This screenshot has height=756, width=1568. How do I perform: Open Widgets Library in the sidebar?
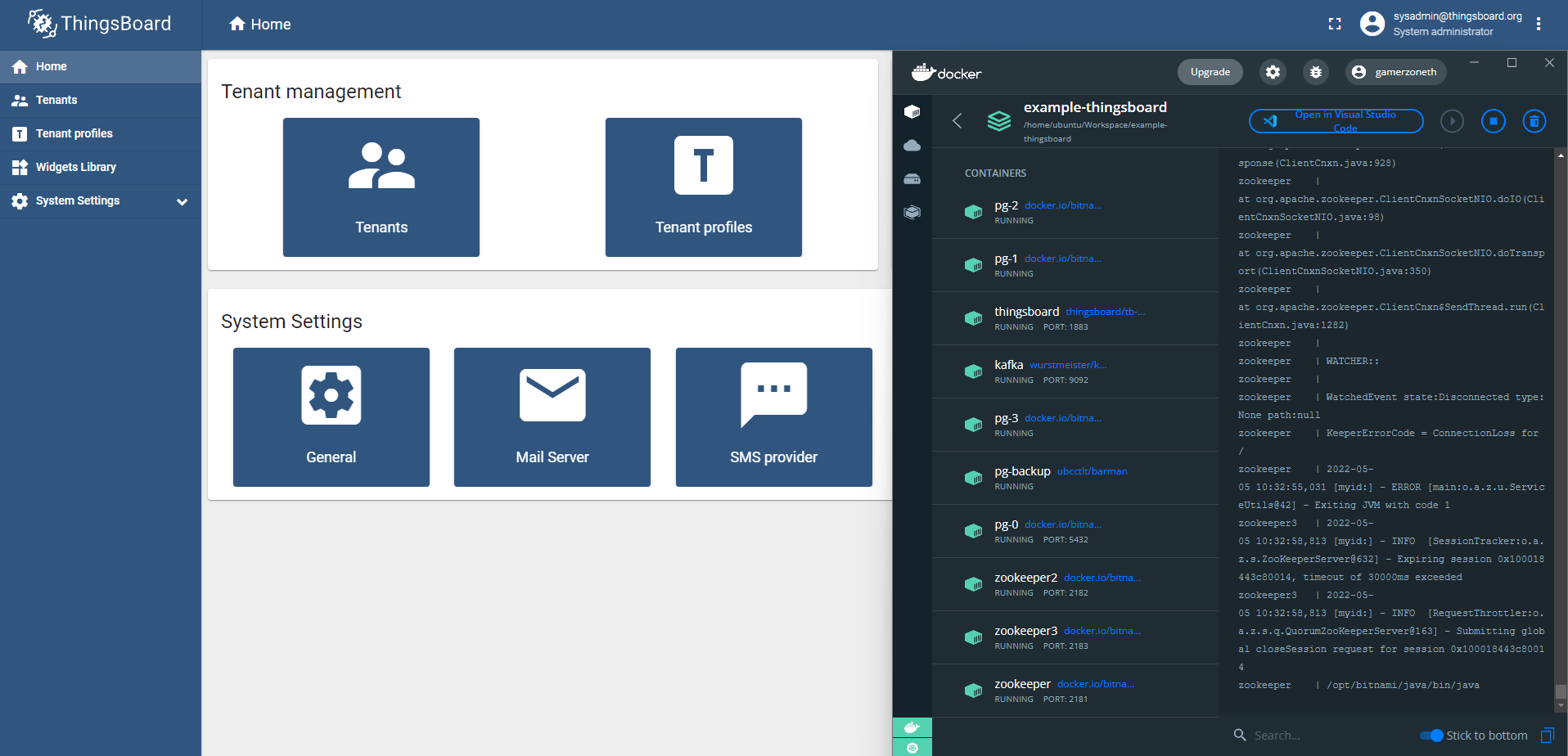[101, 167]
